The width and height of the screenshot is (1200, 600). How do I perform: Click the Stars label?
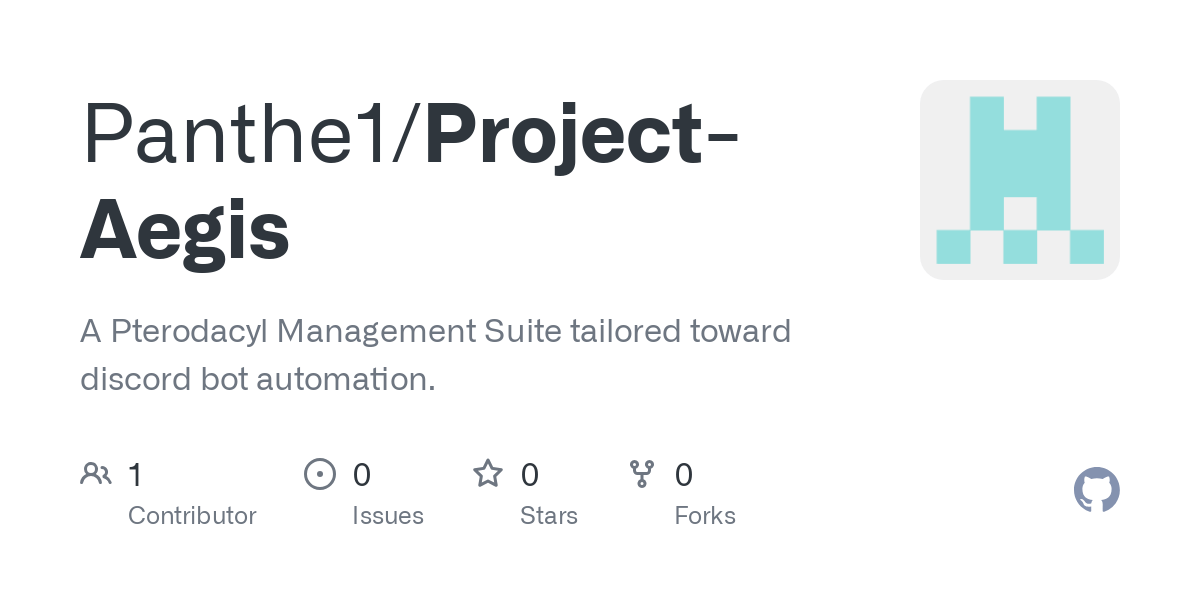pyautogui.click(x=549, y=516)
